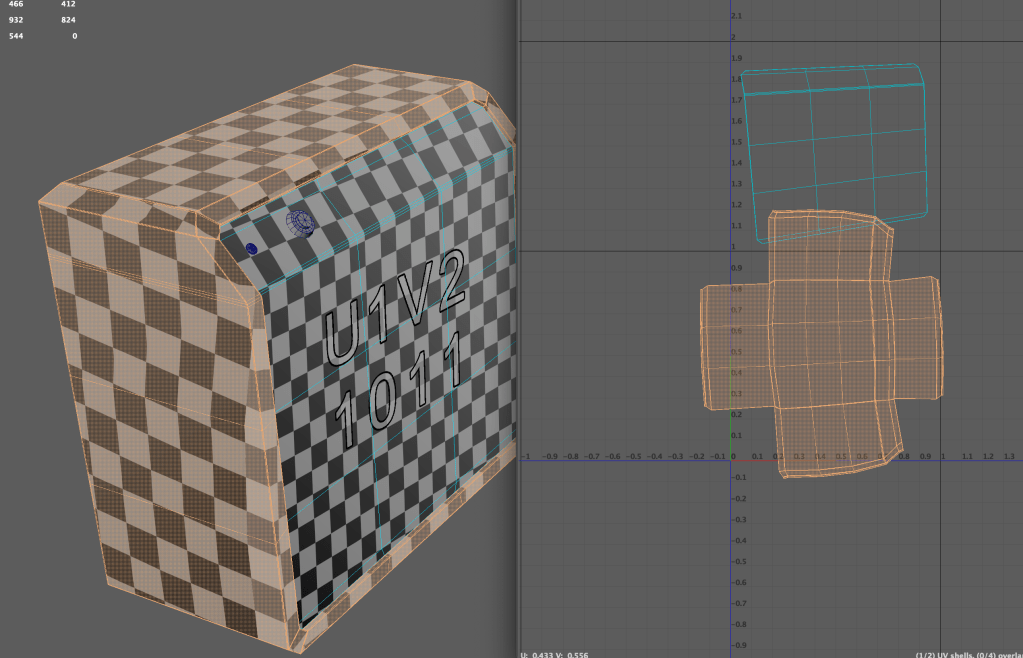This screenshot has width=1023, height=658.
Task: Click the 824 value in the poly count HUD
Action: [x=68, y=20]
